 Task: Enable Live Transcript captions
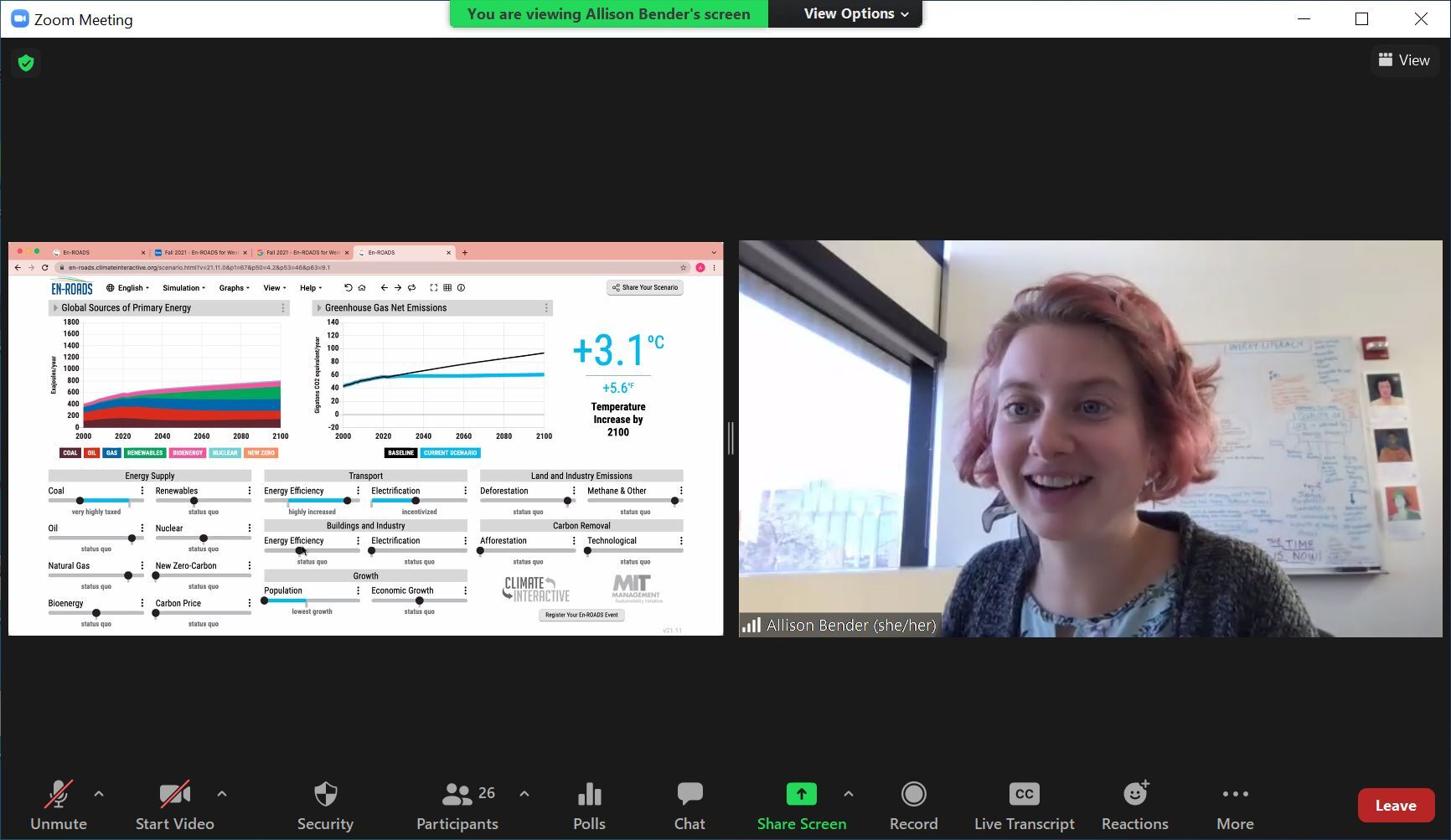[x=1024, y=795]
